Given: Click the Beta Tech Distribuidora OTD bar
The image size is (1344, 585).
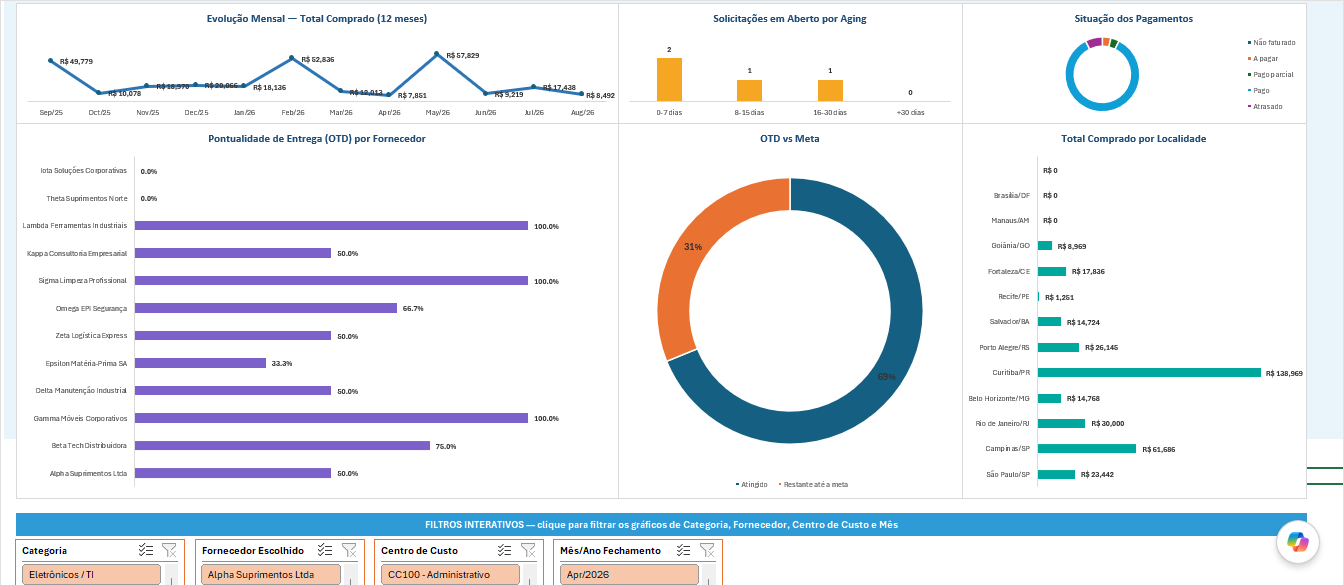Looking at the screenshot, I should point(282,446).
